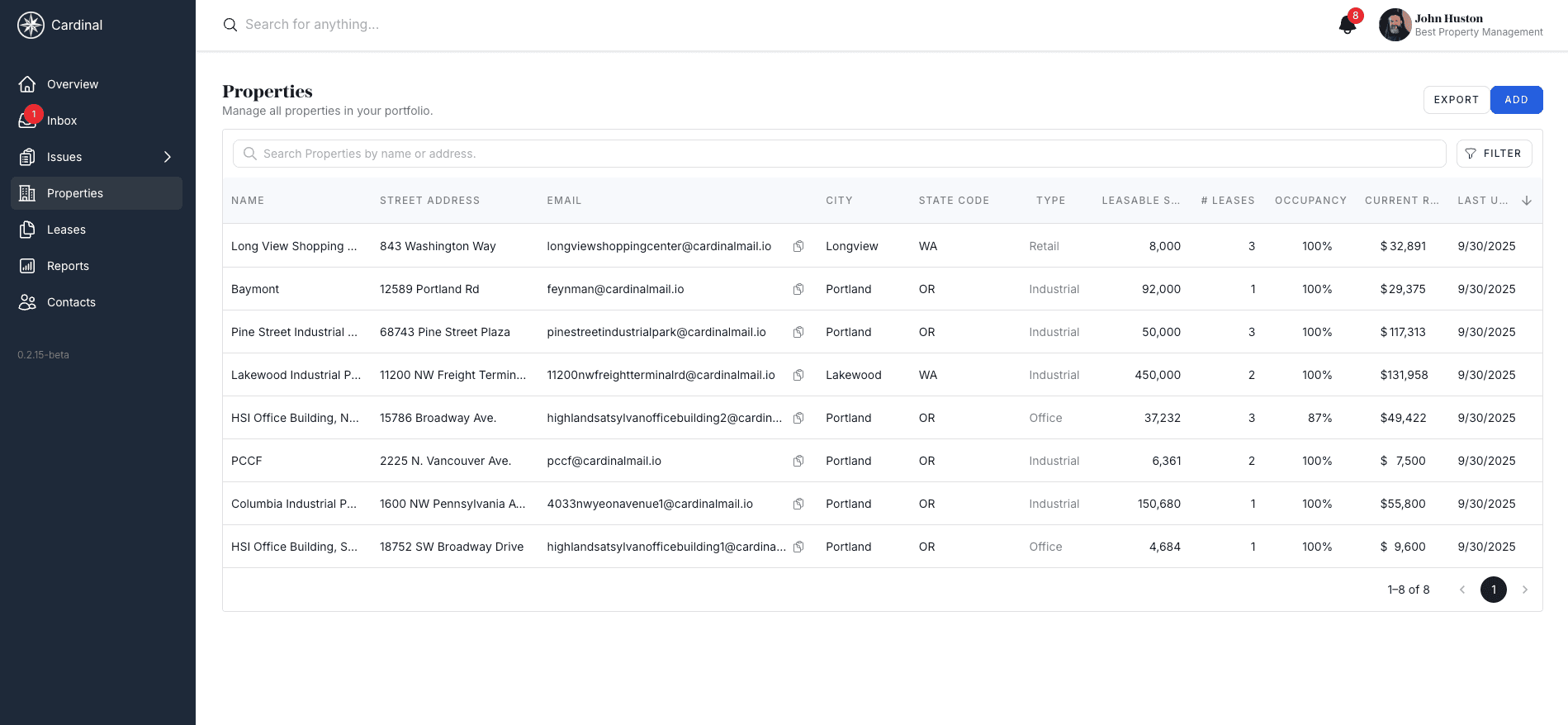Sort by the City column
Viewport: 1568px width, 725px height.
839,201
